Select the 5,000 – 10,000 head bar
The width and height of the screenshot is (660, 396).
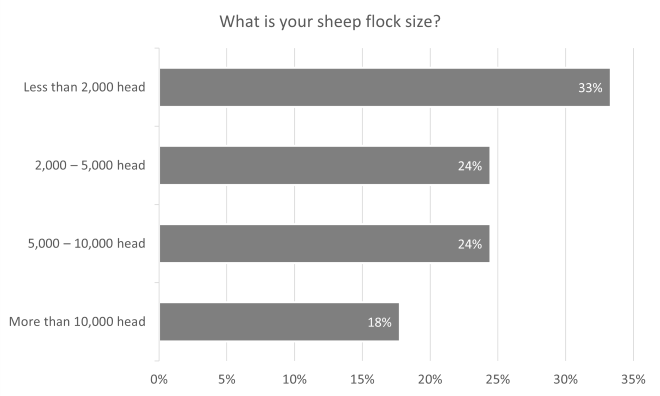(325, 244)
